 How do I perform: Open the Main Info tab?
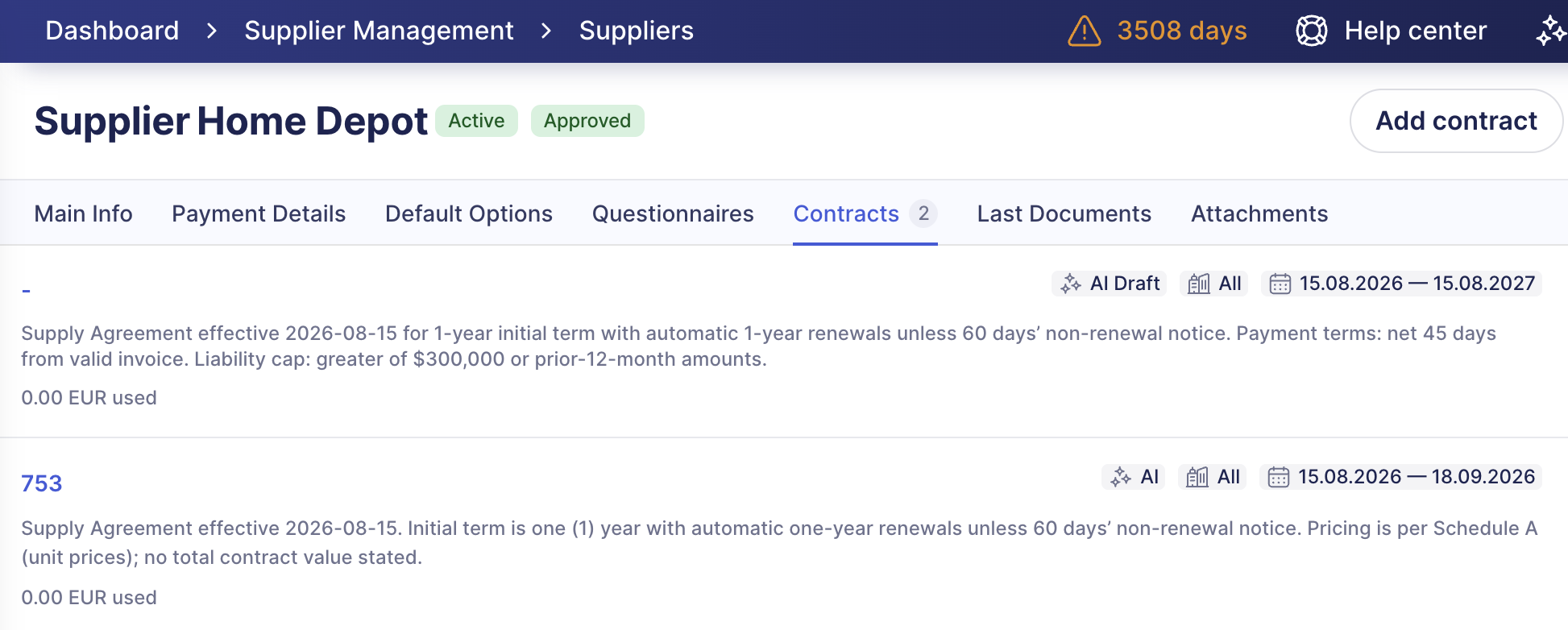(83, 213)
